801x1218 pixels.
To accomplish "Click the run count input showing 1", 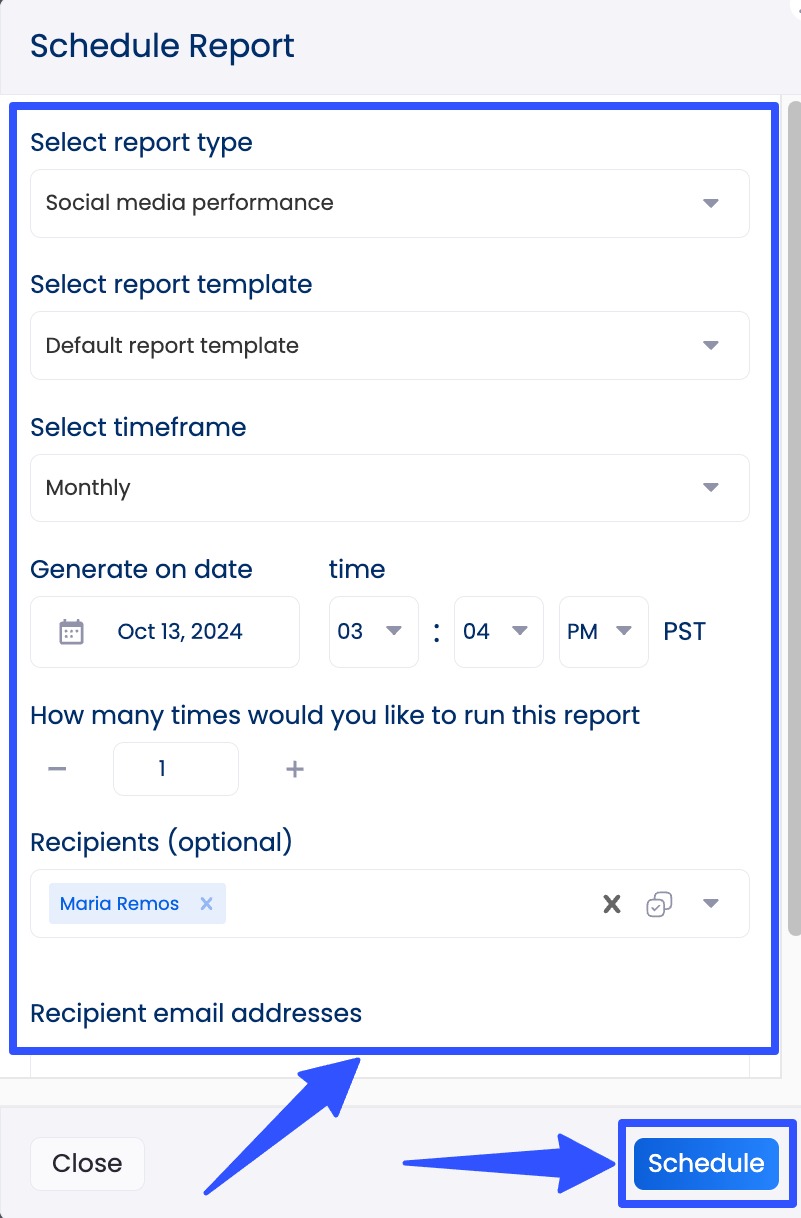I will click(x=176, y=768).
